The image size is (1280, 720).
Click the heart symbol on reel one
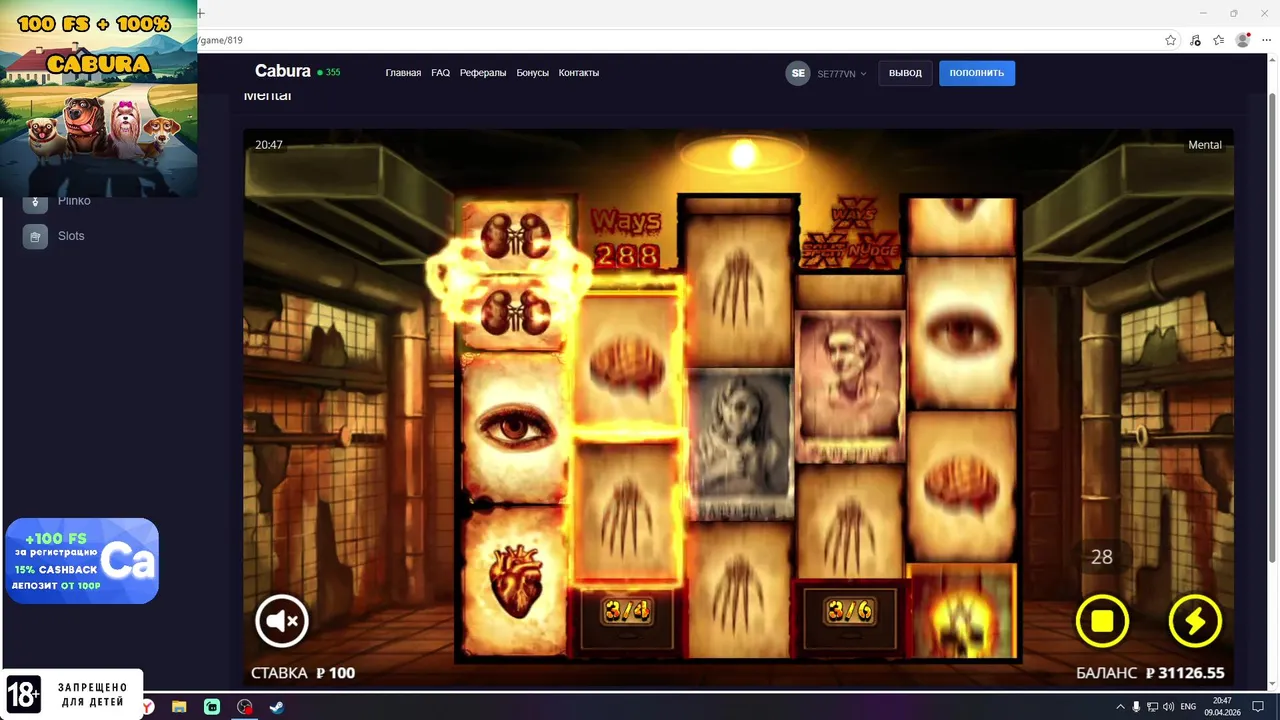click(515, 580)
